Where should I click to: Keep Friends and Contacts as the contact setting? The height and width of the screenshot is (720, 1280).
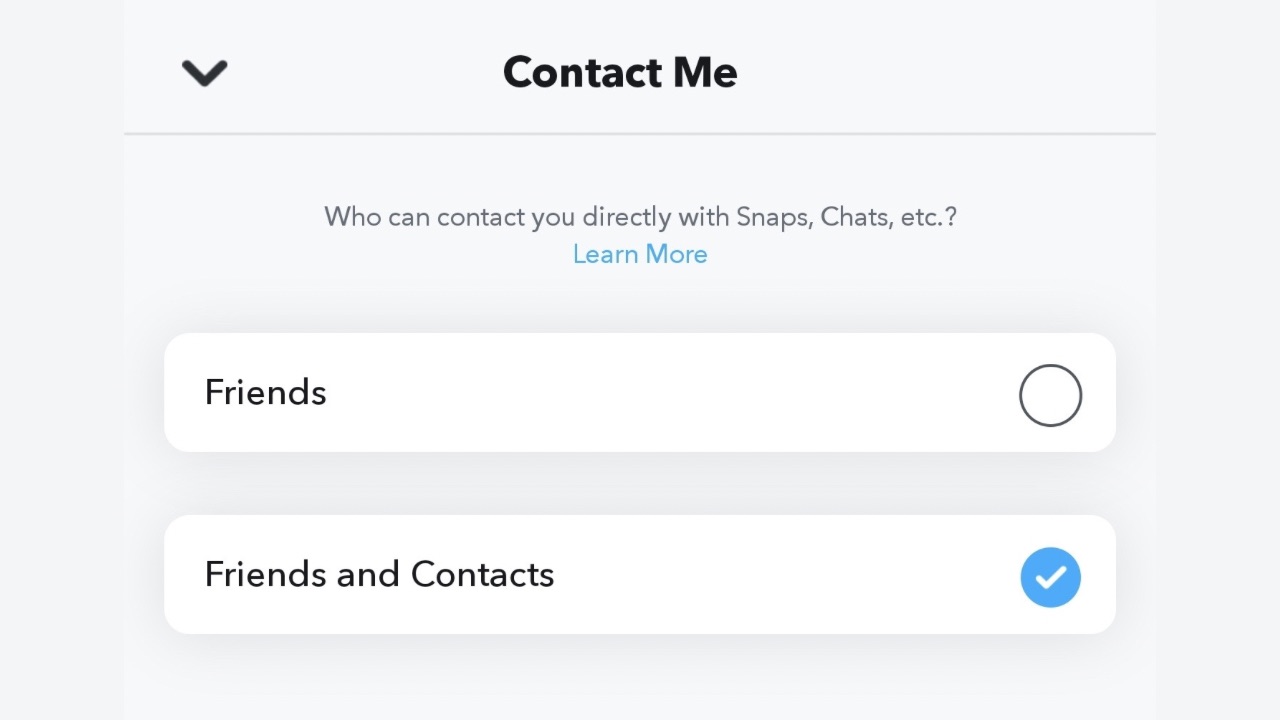pos(1050,577)
